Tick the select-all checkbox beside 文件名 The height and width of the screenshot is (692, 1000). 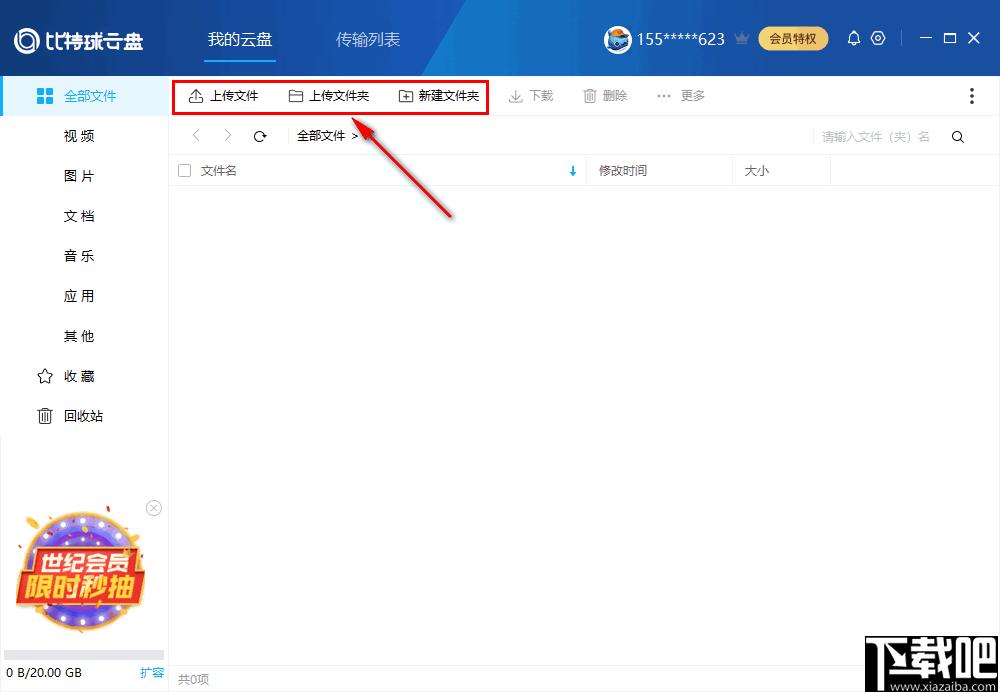click(x=184, y=170)
